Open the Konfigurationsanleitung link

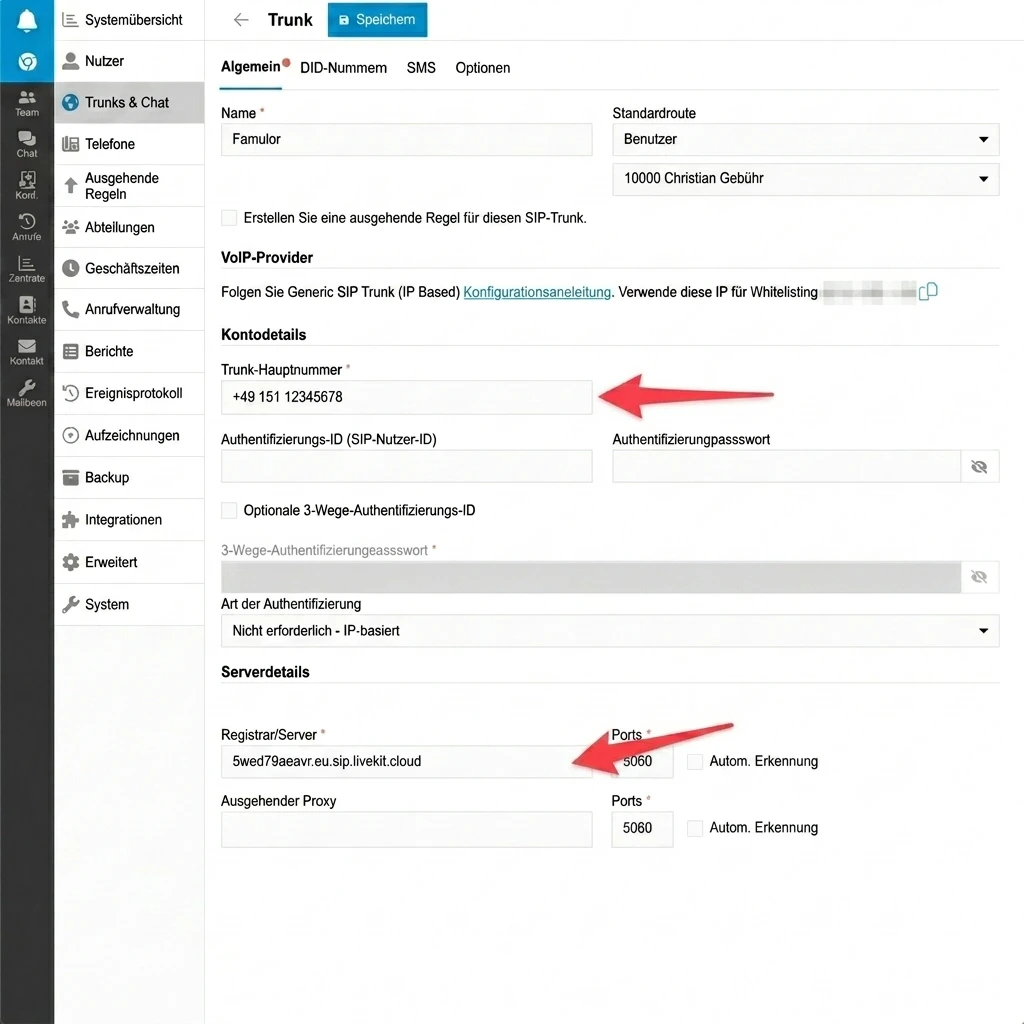(537, 292)
